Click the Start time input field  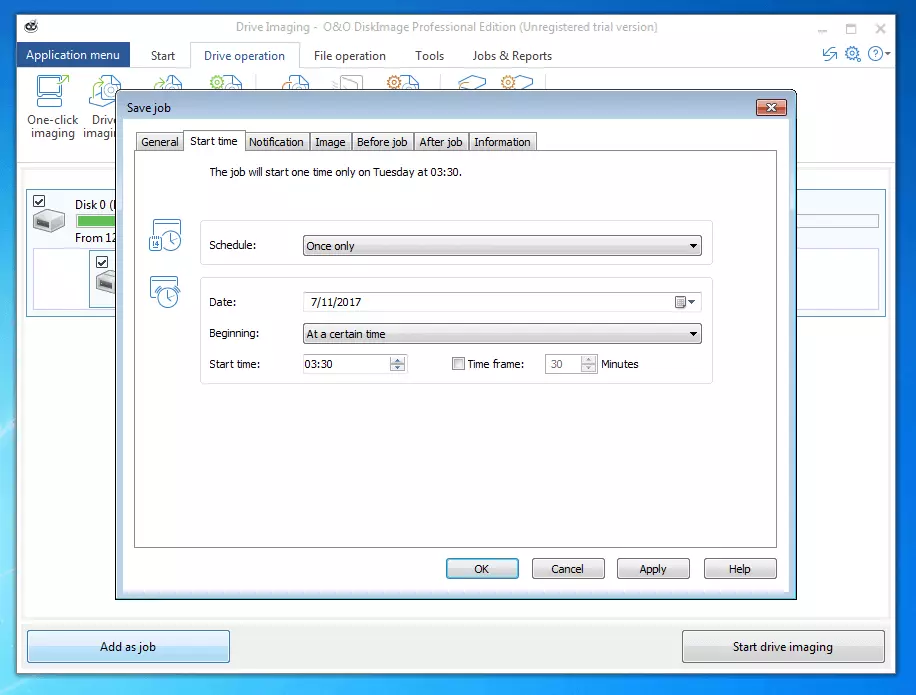pyautogui.click(x=345, y=364)
